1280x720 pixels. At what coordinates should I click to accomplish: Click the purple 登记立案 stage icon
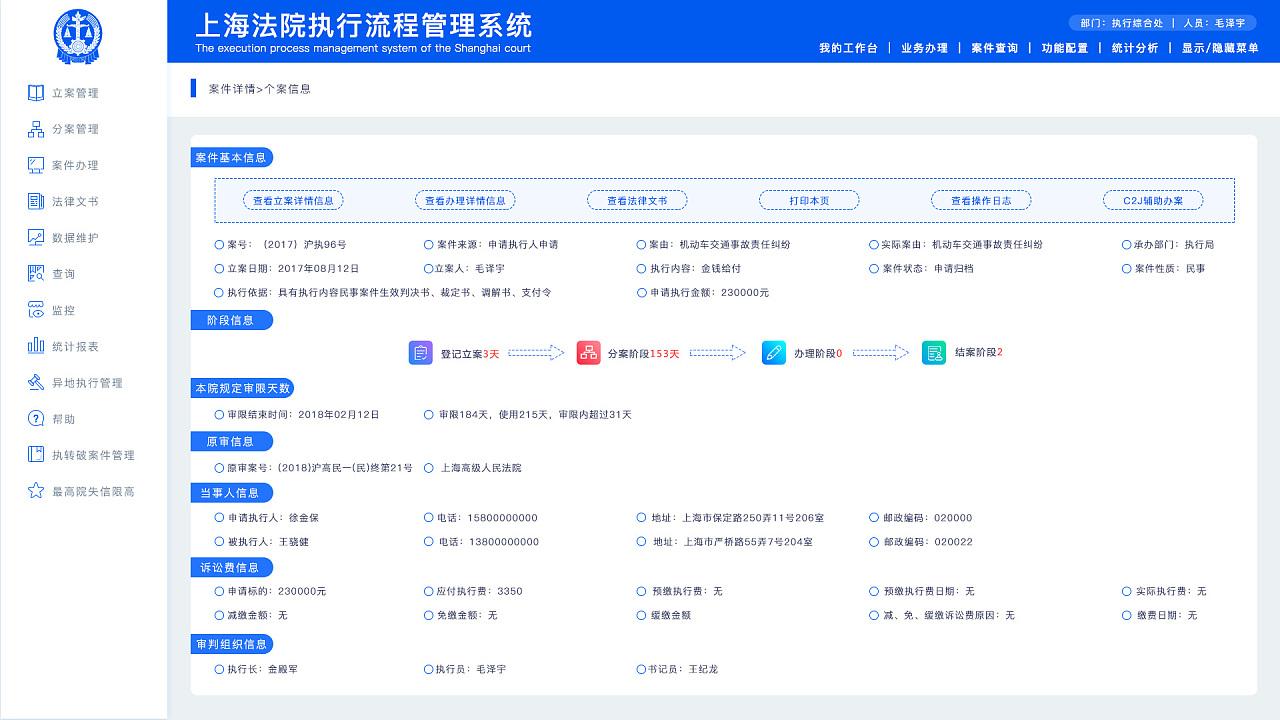421,353
